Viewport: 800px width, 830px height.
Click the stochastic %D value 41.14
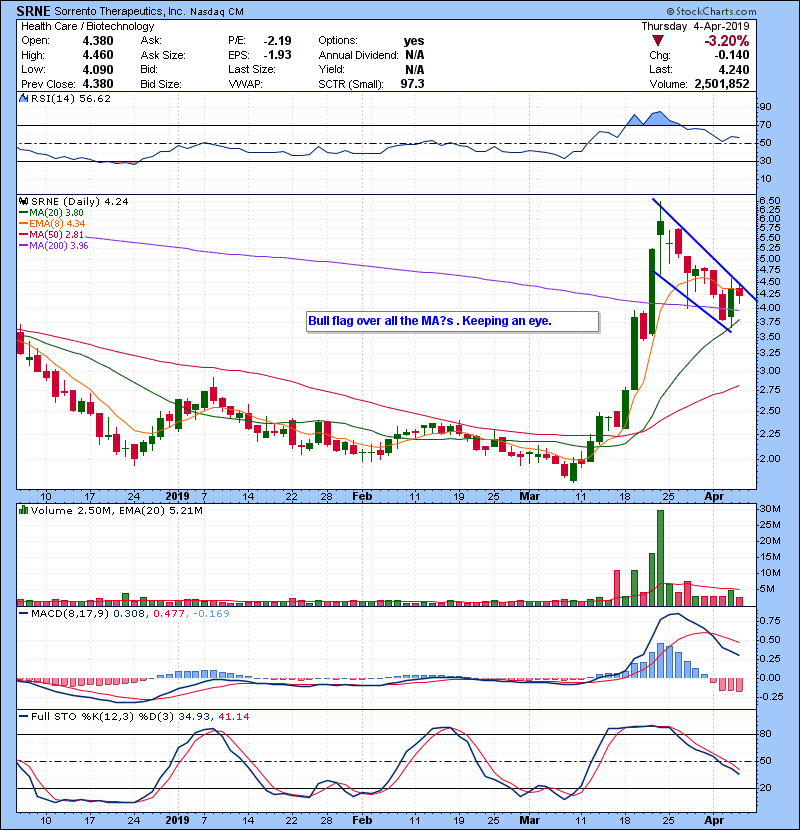click(x=233, y=717)
